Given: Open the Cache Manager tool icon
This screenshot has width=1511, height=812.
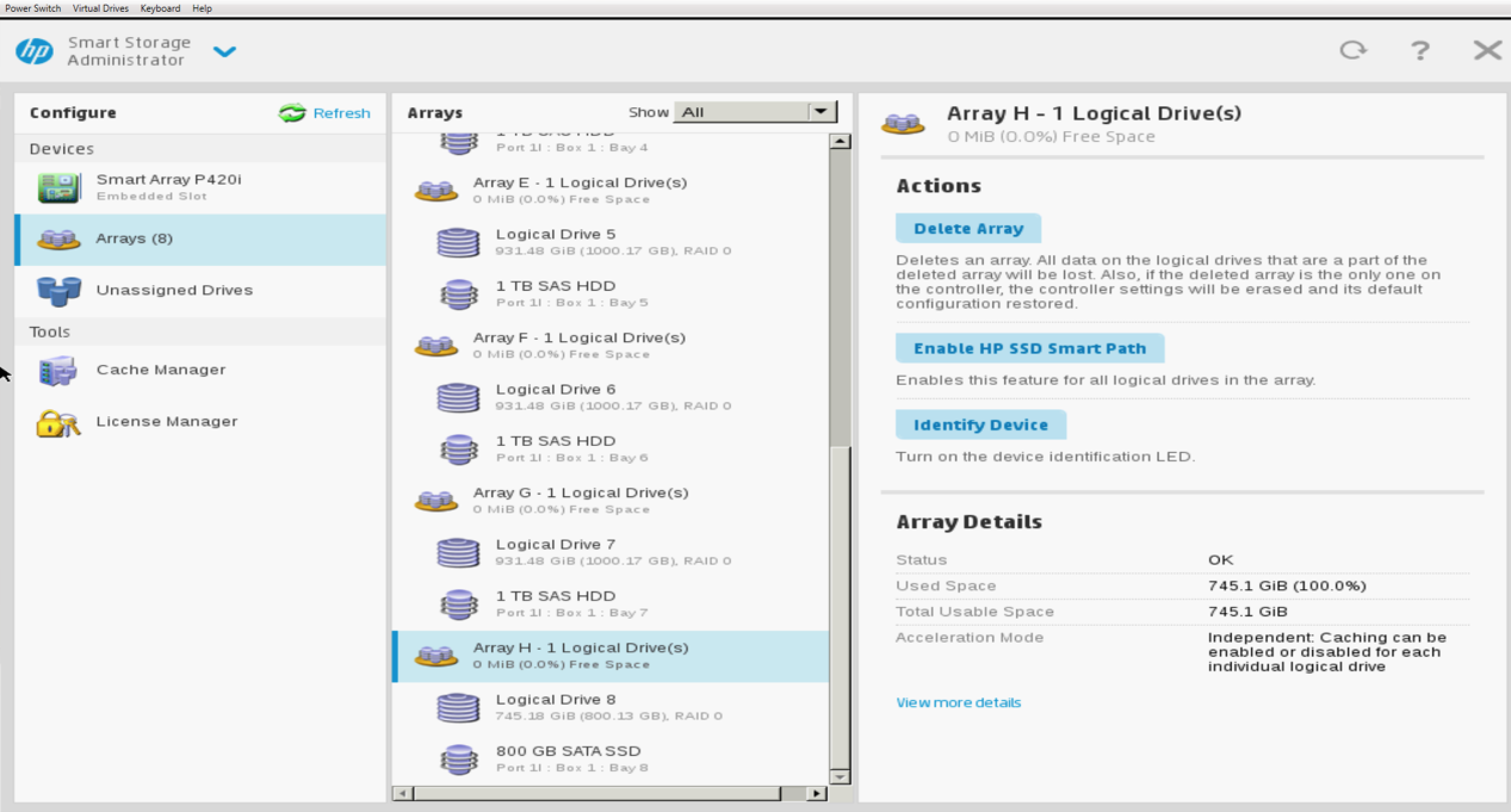Looking at the screenshot, I should pos(58,370).
